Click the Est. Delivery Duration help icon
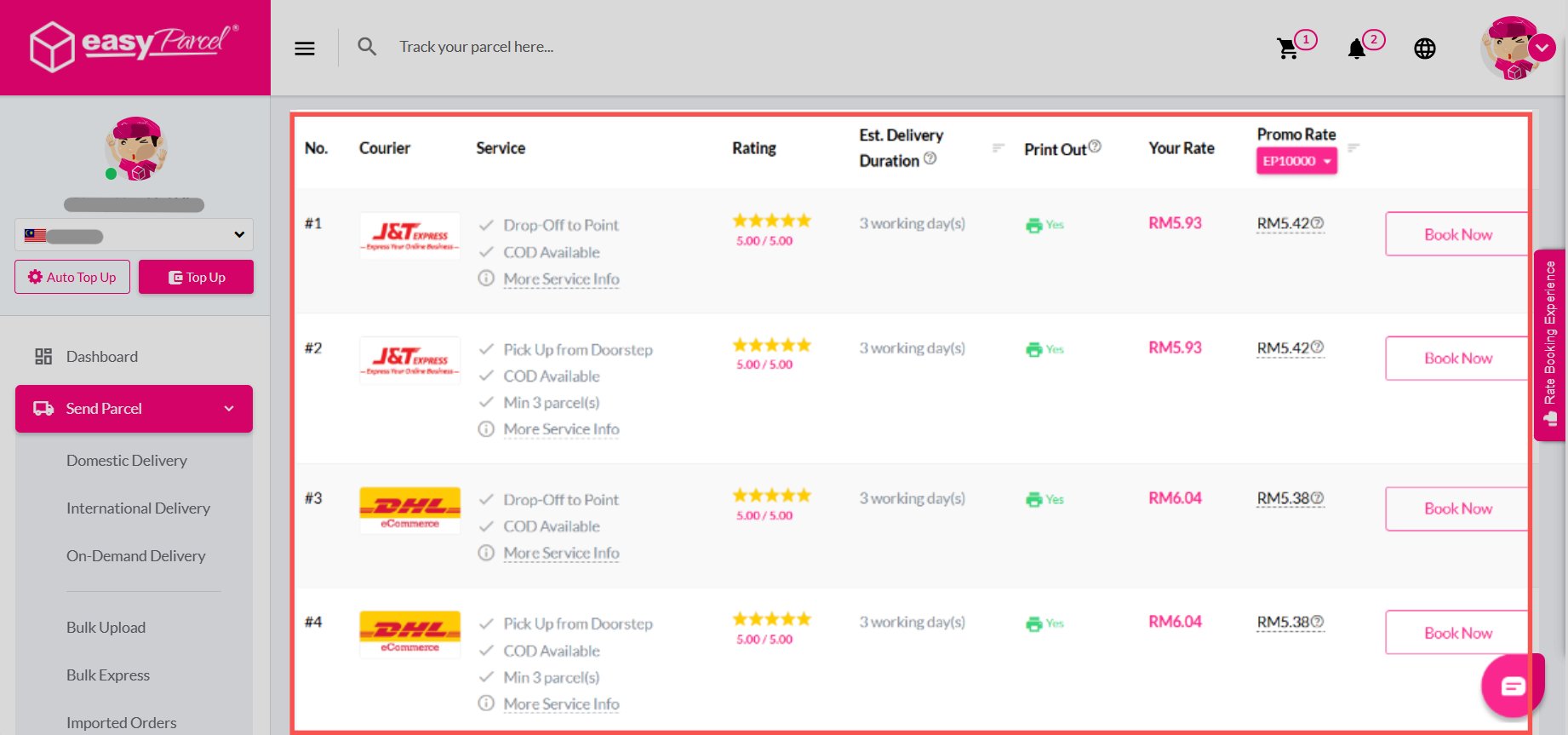 [x=930, y=158]
